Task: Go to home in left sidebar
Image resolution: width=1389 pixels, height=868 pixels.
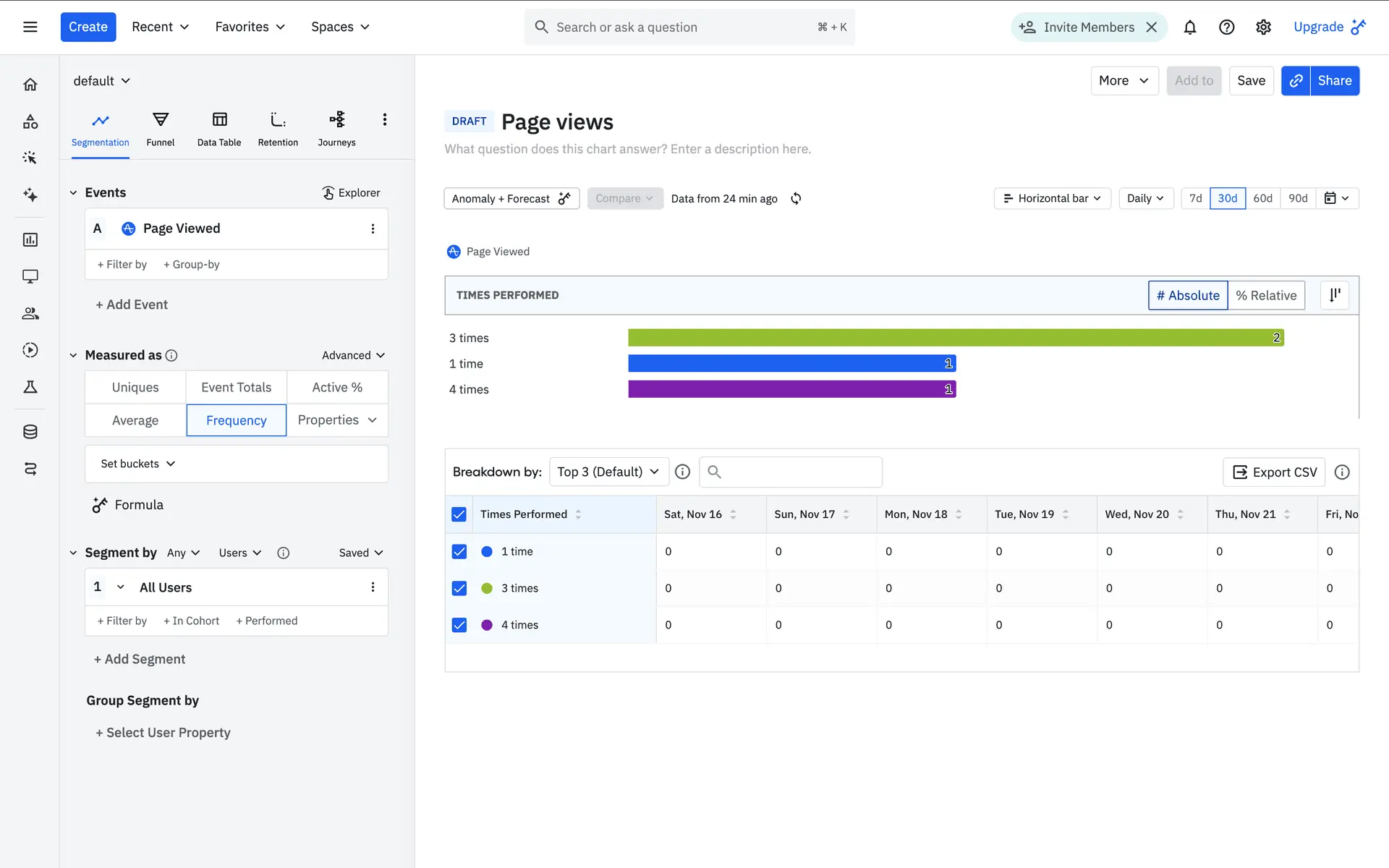Action: (30, 85)
